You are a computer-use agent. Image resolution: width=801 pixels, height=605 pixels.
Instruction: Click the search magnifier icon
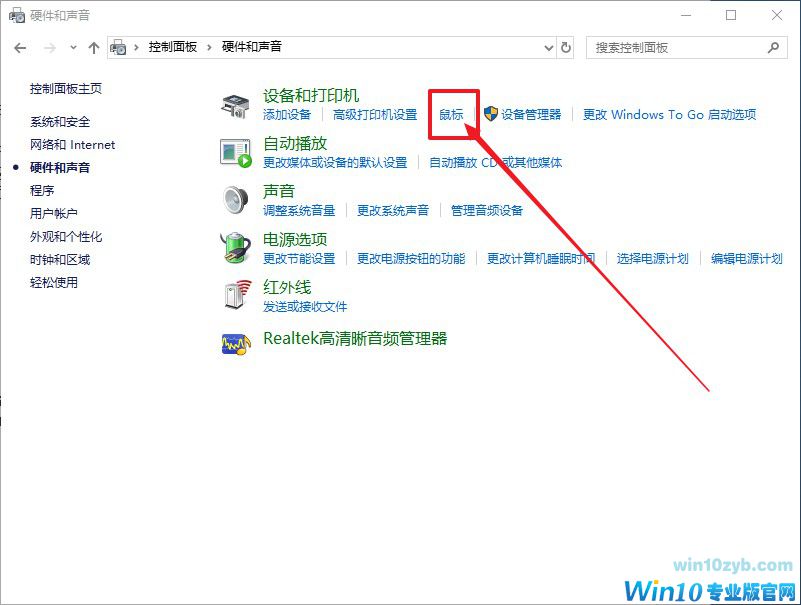773,48
